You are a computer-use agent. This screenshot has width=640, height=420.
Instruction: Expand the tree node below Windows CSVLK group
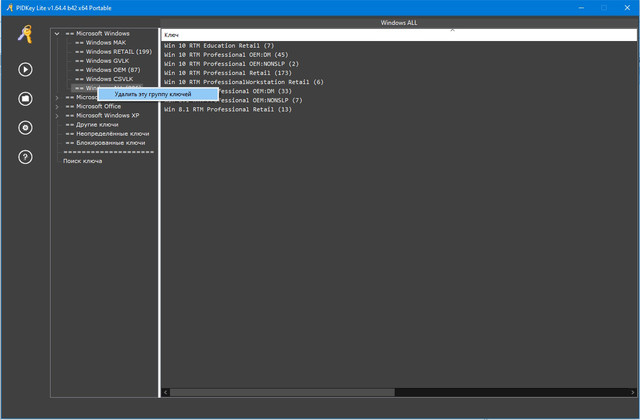click(57, 98)
